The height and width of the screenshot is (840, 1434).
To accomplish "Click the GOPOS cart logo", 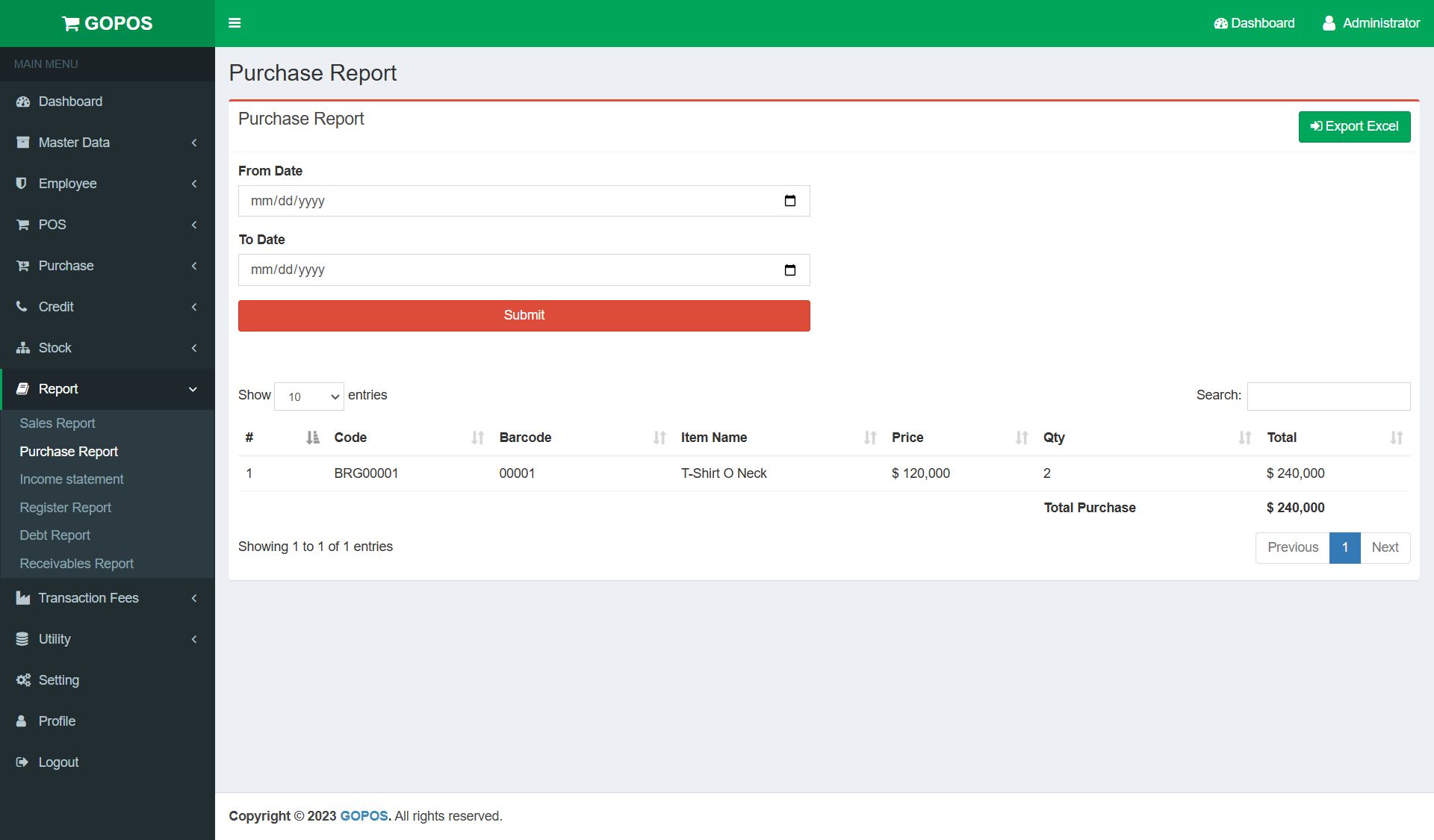I will (x=71, y=24).
